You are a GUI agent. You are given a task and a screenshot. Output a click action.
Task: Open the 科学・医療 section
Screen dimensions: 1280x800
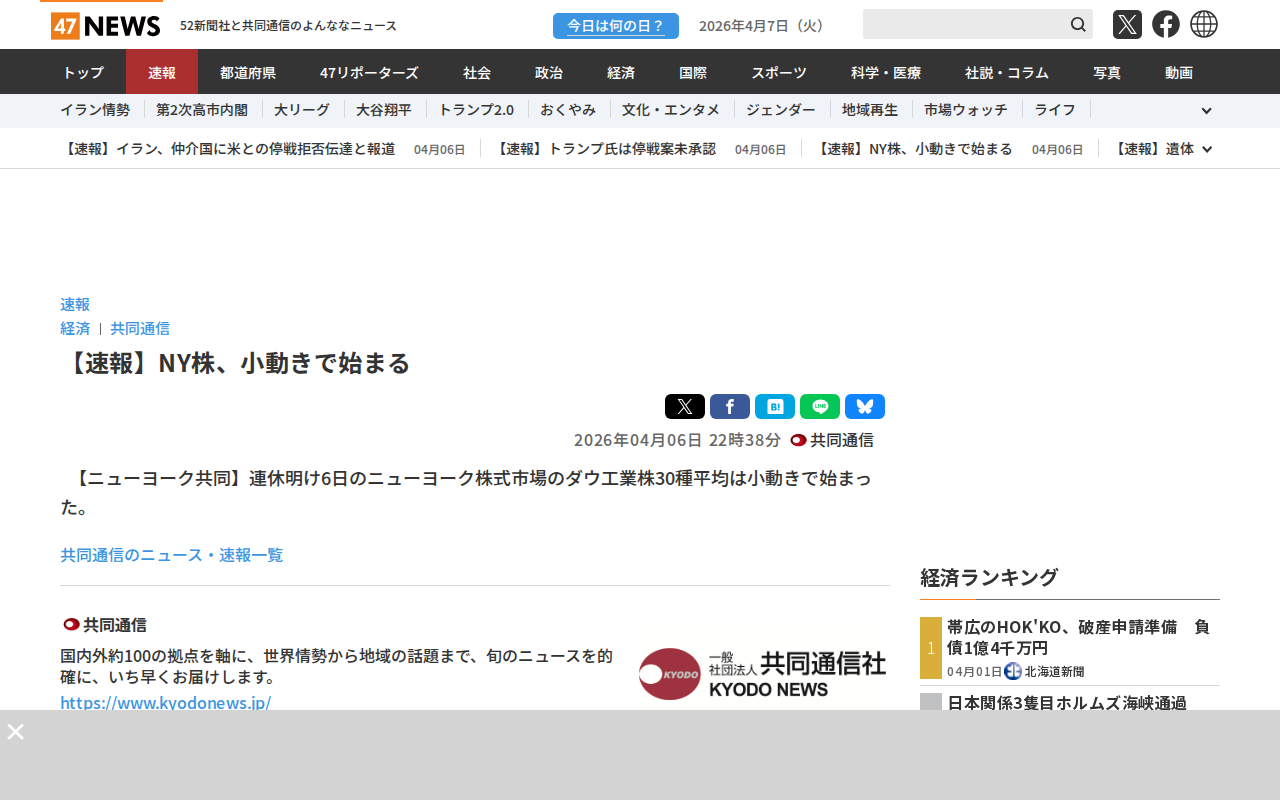(886, 72)
